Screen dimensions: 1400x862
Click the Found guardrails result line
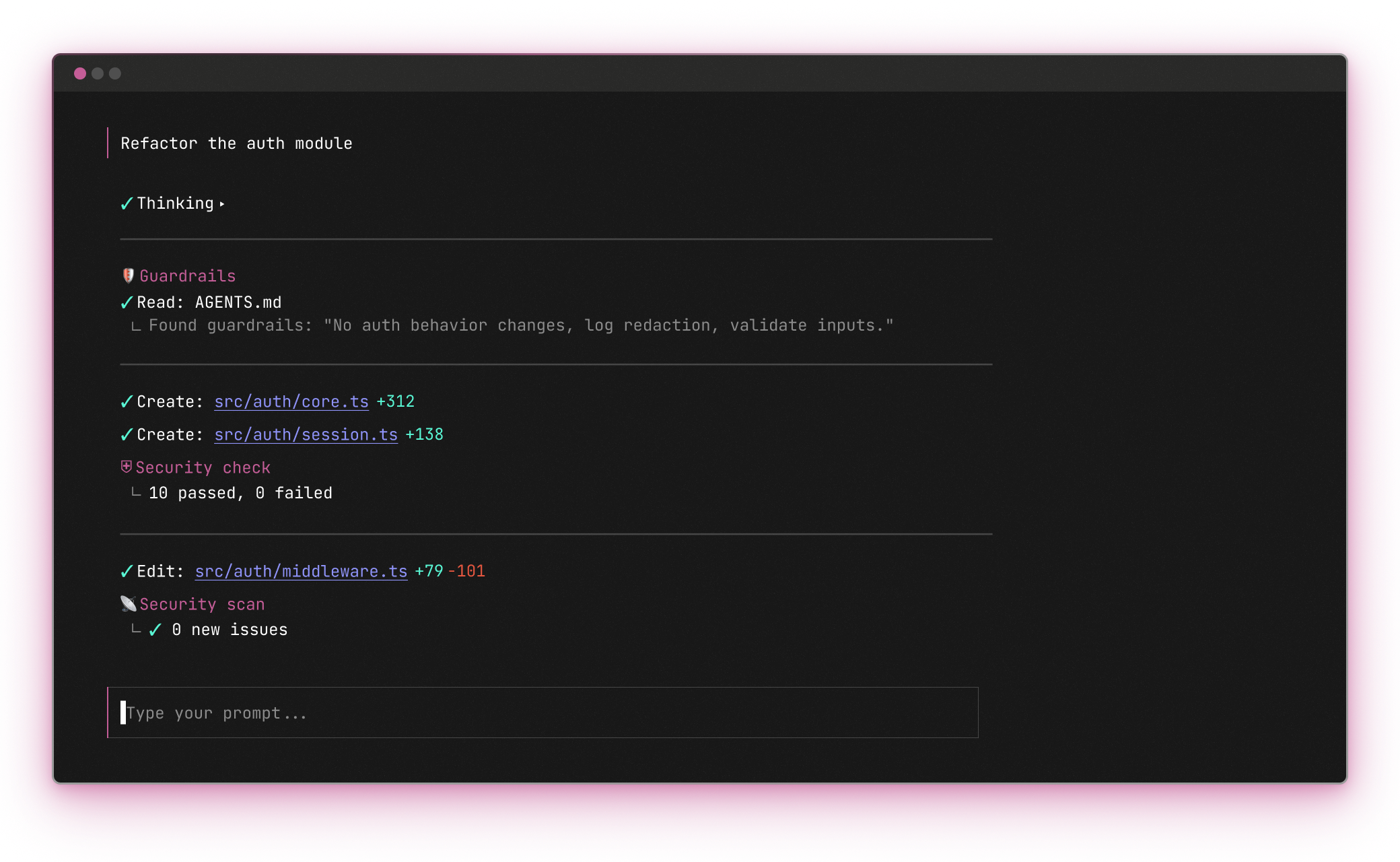520,325
